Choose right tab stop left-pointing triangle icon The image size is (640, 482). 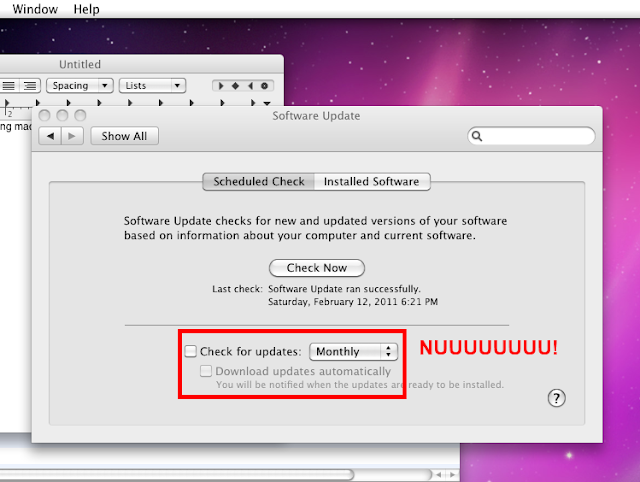(x=250, y=86)
